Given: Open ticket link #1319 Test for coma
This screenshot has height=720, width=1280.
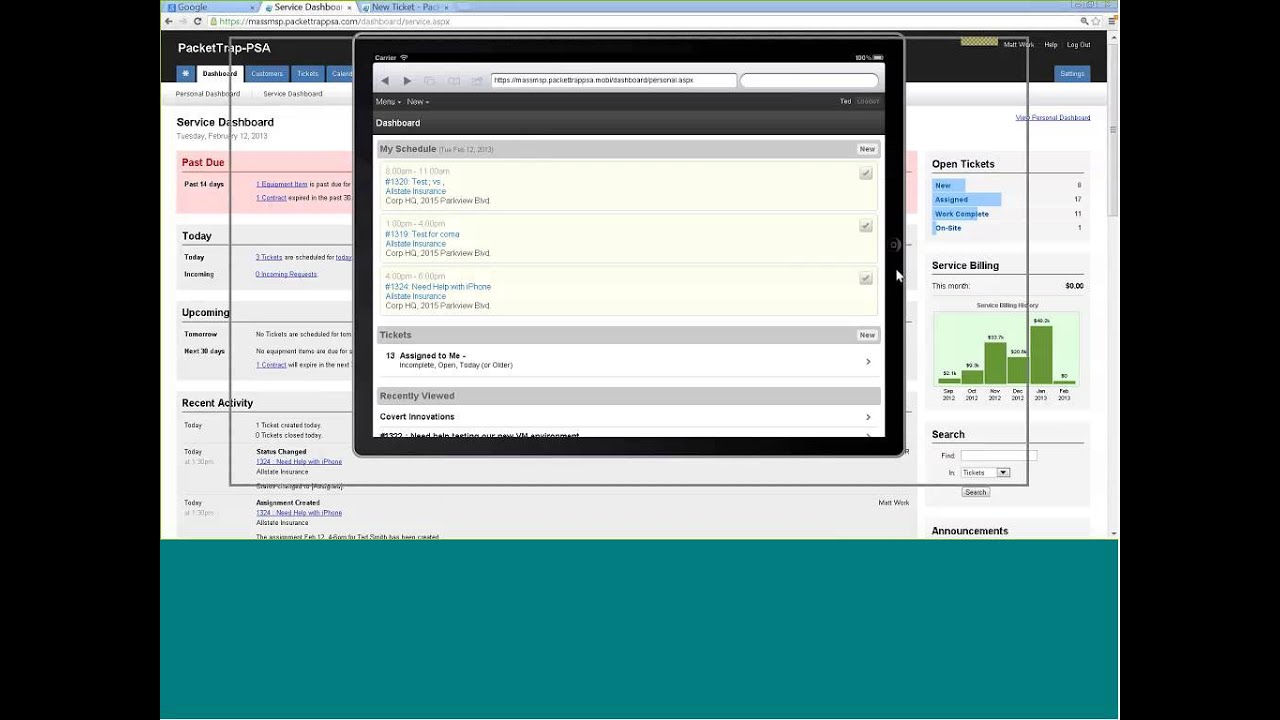Looking at the screenshot, I should (x=422, y=235).
